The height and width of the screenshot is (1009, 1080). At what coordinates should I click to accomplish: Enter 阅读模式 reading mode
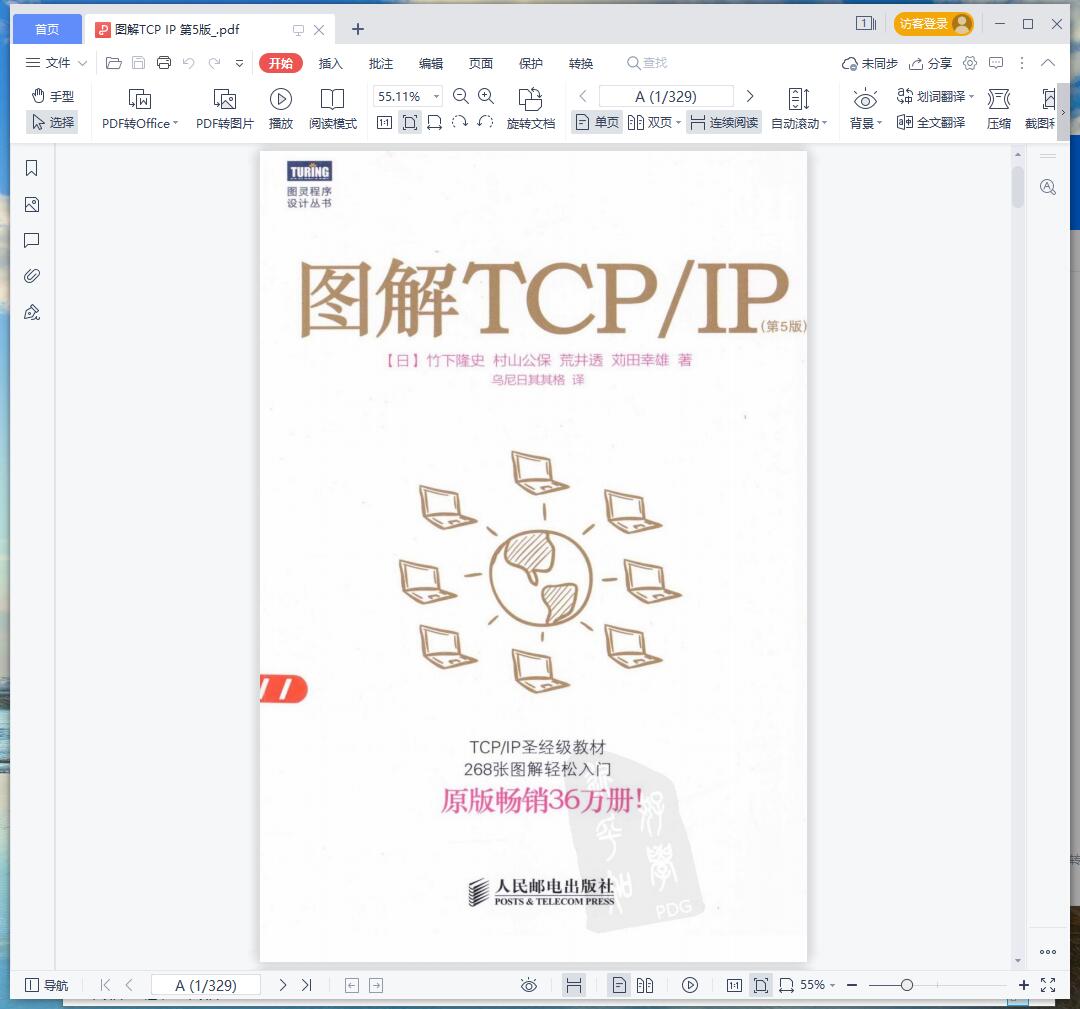[x=333, y=110]
